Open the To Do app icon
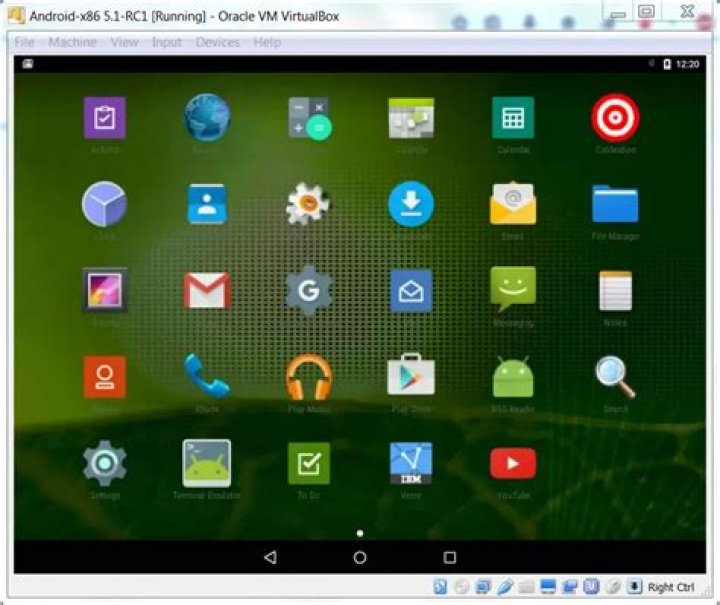720x605 pixels. [309, 464]
